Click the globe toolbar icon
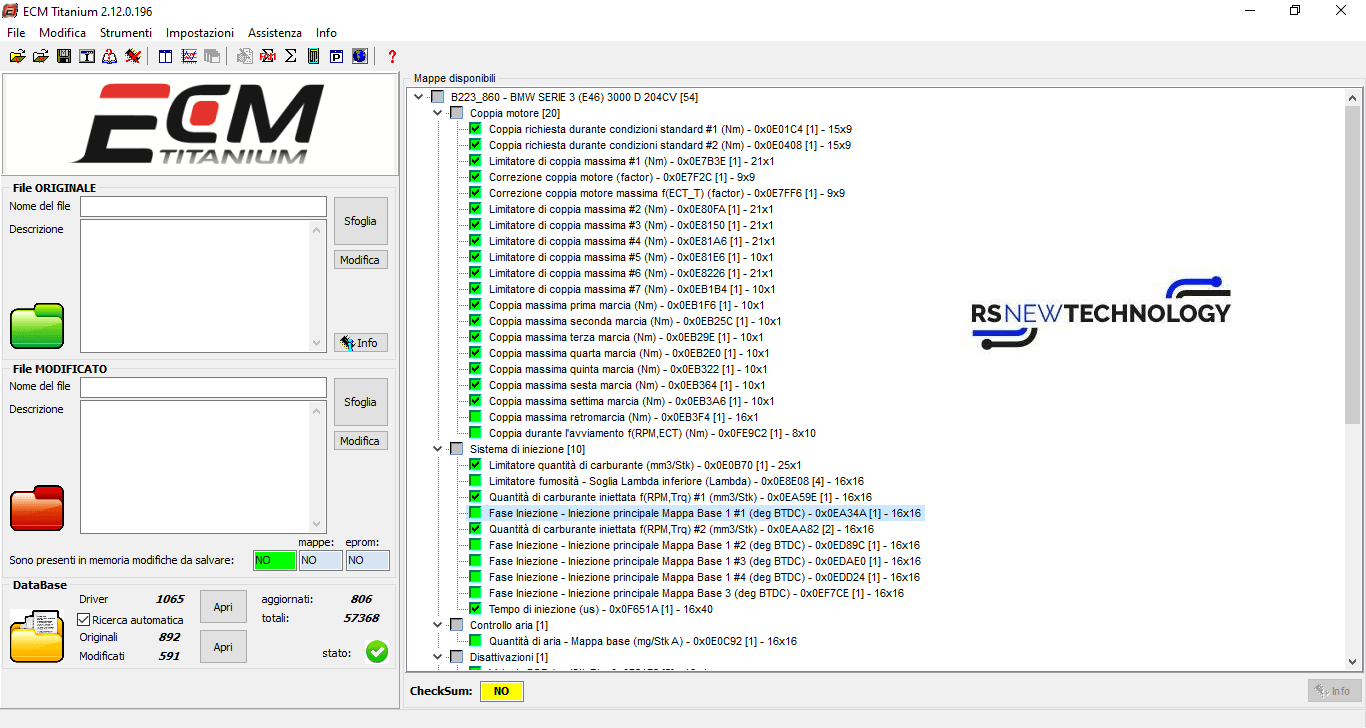The height and width of the screenshot is (728, 1366). [360, 56]
